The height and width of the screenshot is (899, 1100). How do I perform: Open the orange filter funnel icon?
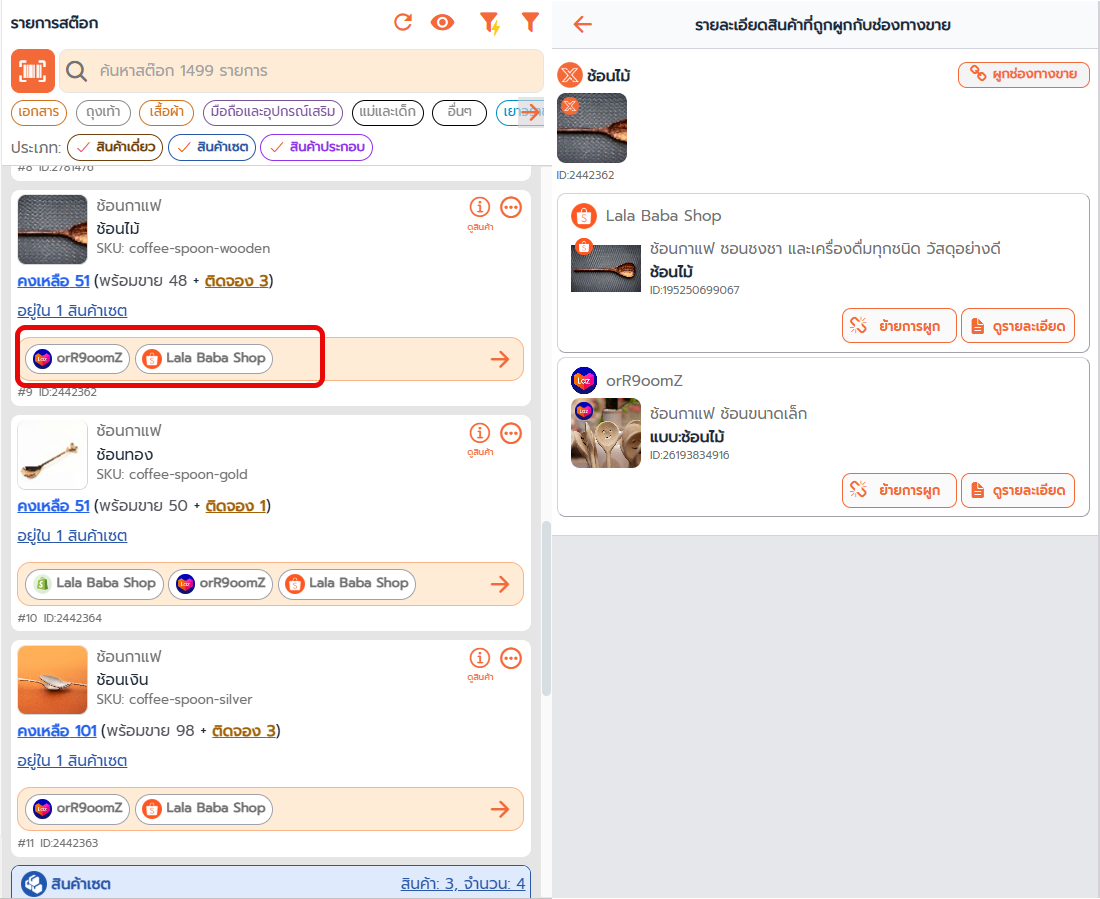click(x=530, y=22)
